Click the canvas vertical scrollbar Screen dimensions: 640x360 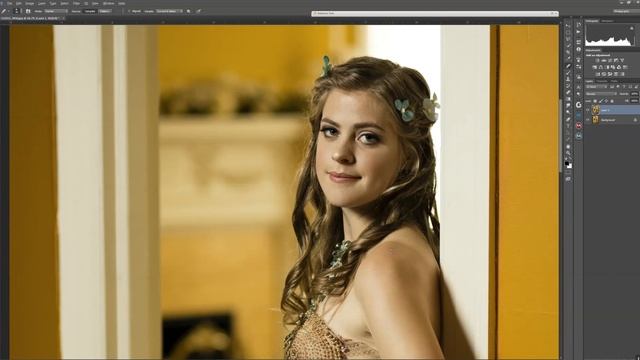[560, 135]
